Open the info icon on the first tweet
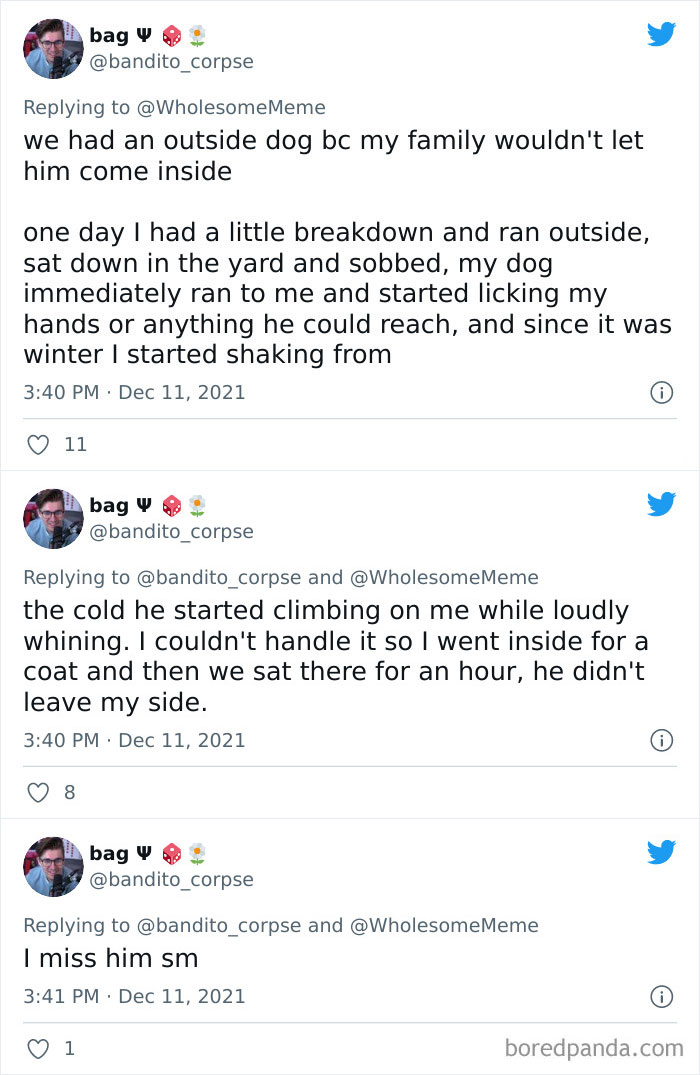Screen dimensions: 700x1075 click(x=662, y=392)
